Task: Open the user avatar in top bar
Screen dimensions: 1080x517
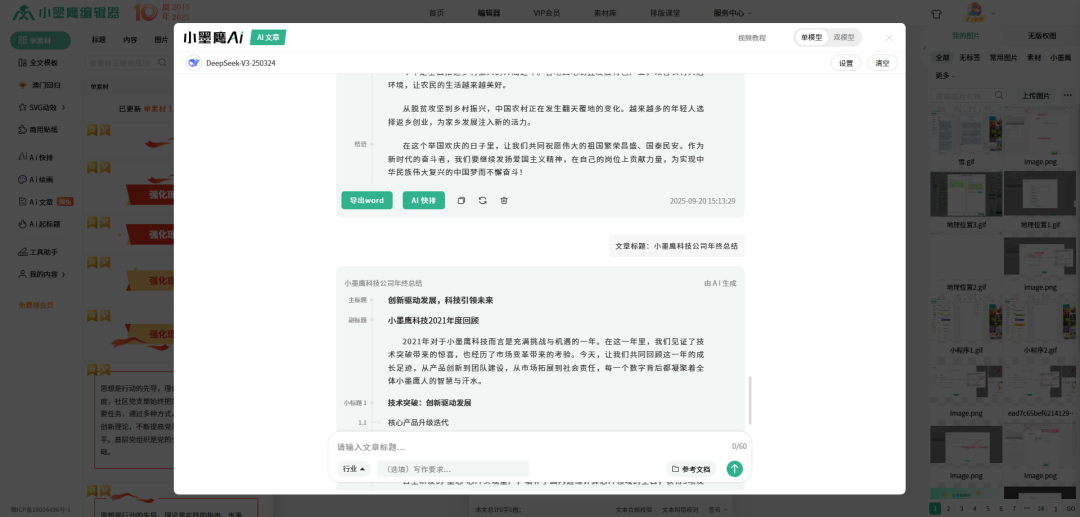Action: click(975, 12)
